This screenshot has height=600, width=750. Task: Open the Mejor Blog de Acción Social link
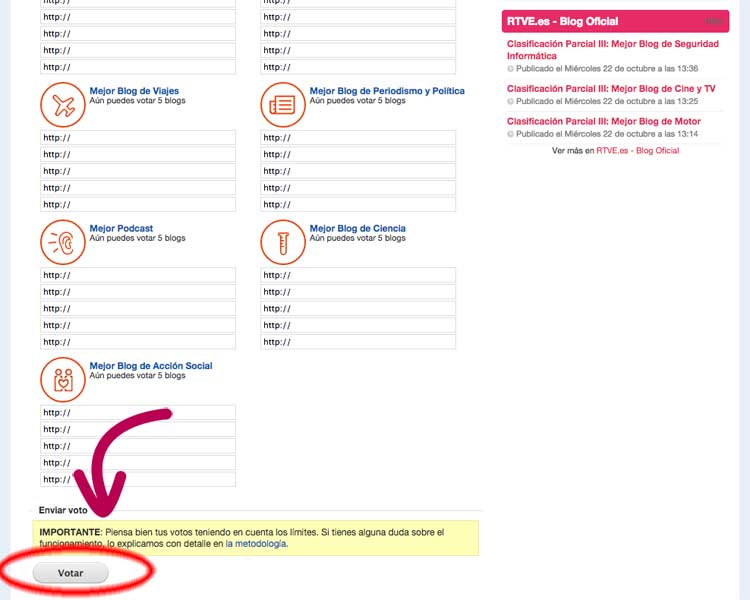pos(150,366)
